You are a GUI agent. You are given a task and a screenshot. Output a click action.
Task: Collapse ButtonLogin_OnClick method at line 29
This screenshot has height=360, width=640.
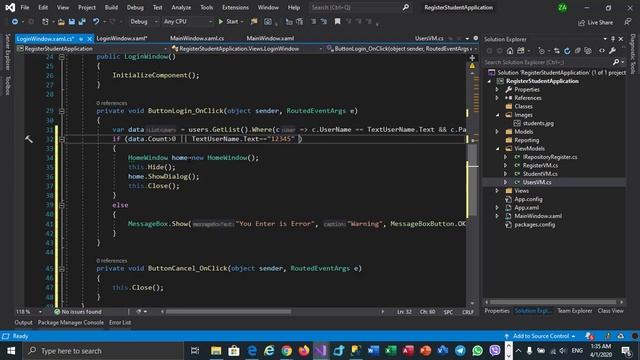[62, 111]
